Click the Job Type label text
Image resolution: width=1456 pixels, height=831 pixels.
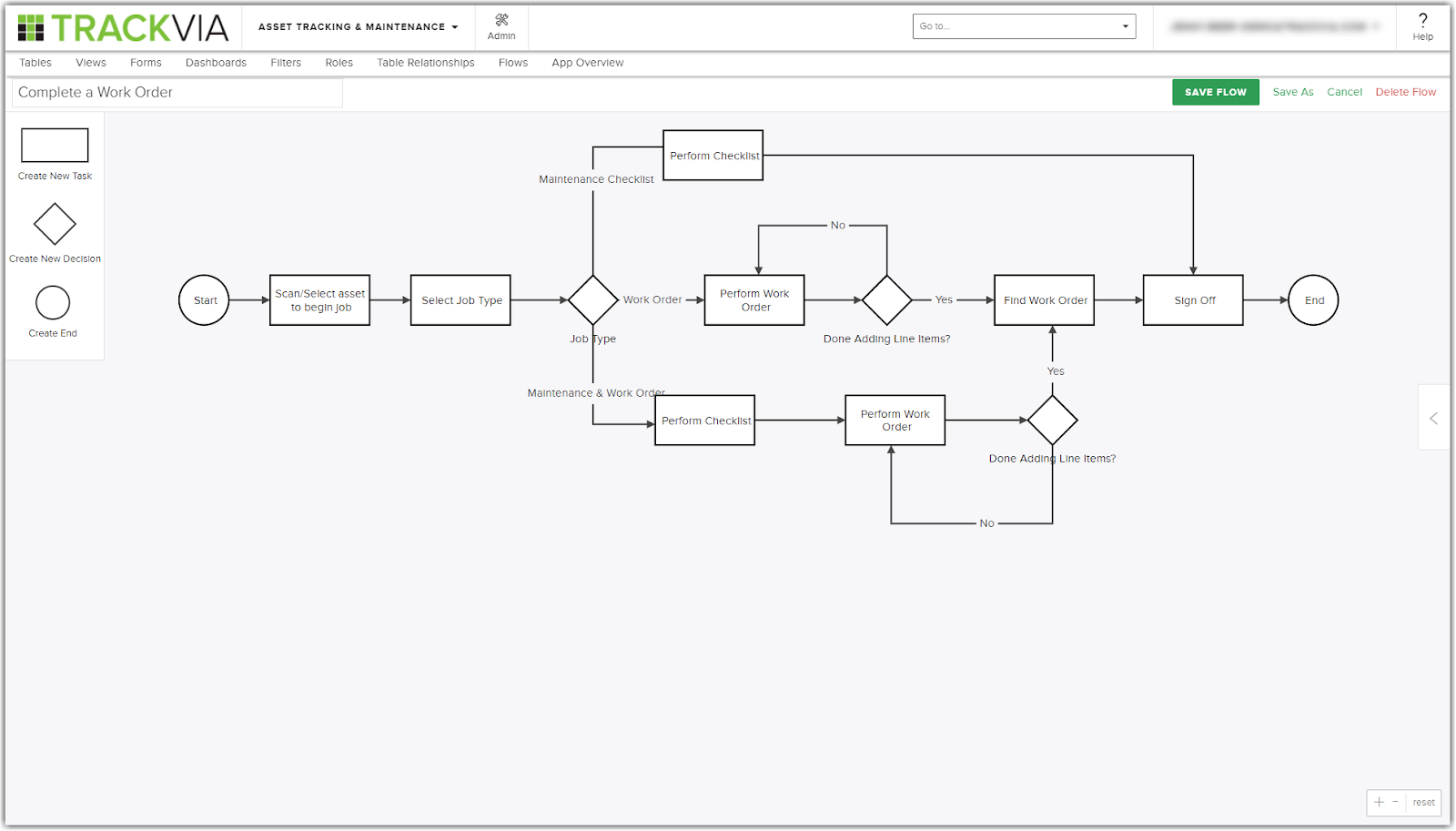[x=593, y=339]
